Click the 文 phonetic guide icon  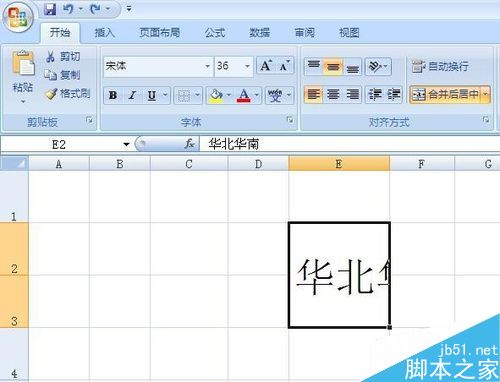tap(275, 96)
